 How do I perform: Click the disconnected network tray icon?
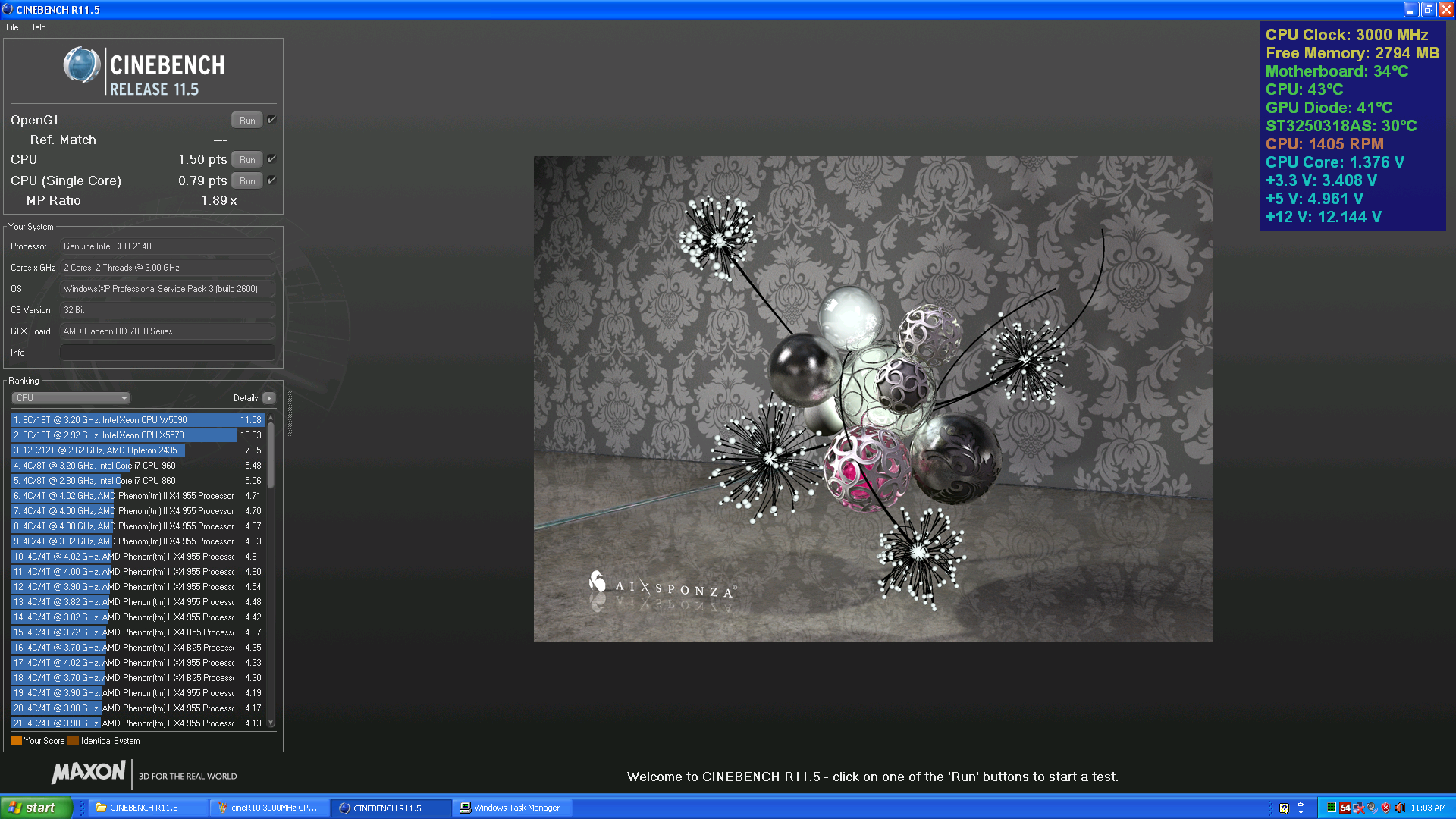(x=1359, y=808)
